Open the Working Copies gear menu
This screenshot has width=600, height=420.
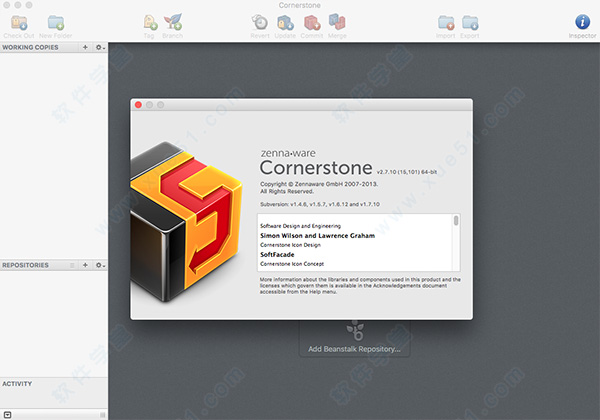click(x=100, y=47)
